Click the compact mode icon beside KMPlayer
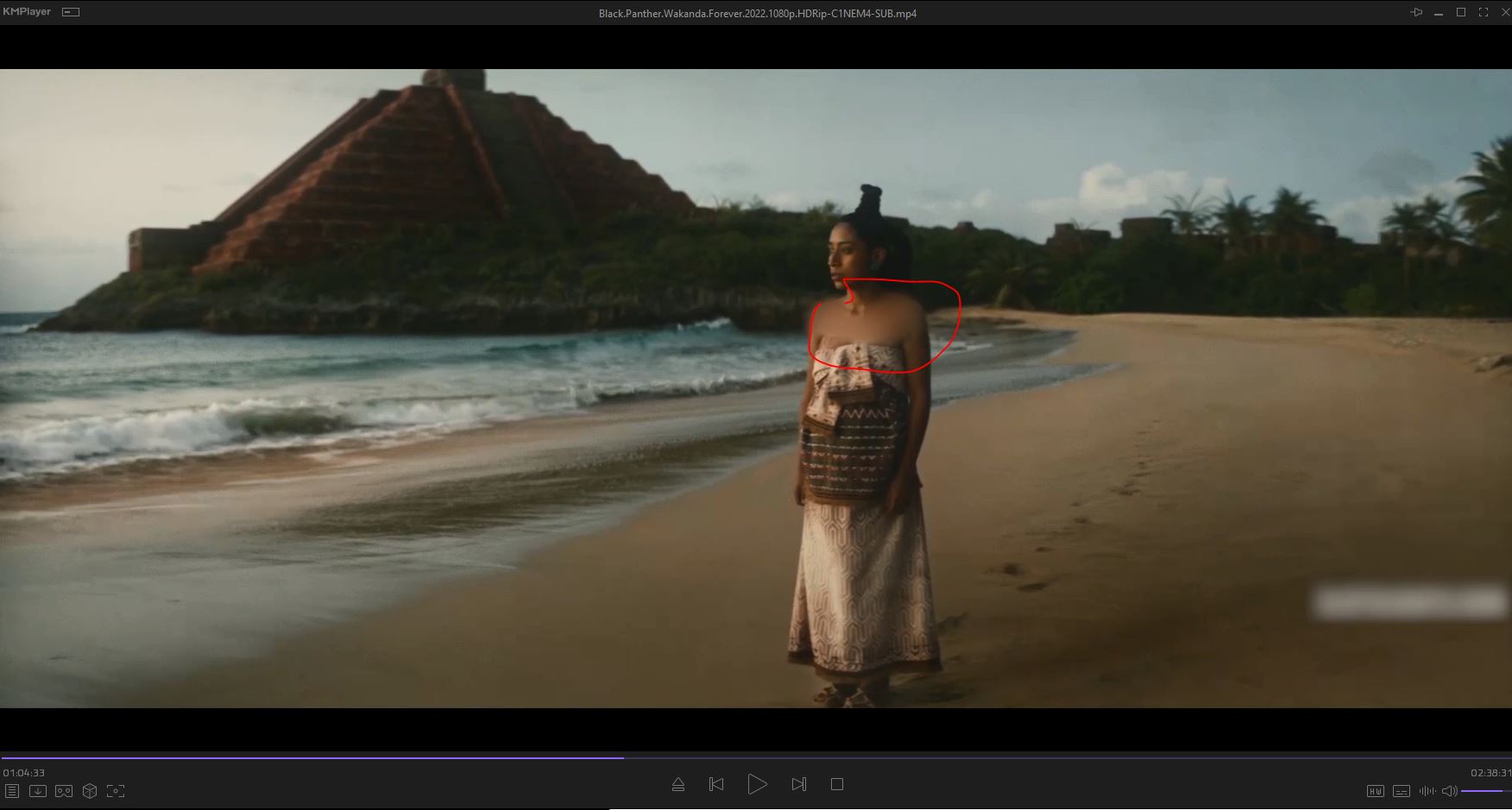The width and height of the screenshot is (1512, 810). coord(72,12)
